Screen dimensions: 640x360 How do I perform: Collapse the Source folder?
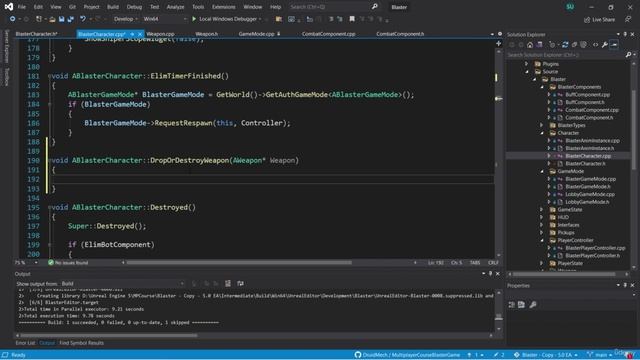click(x=527, y=71)
